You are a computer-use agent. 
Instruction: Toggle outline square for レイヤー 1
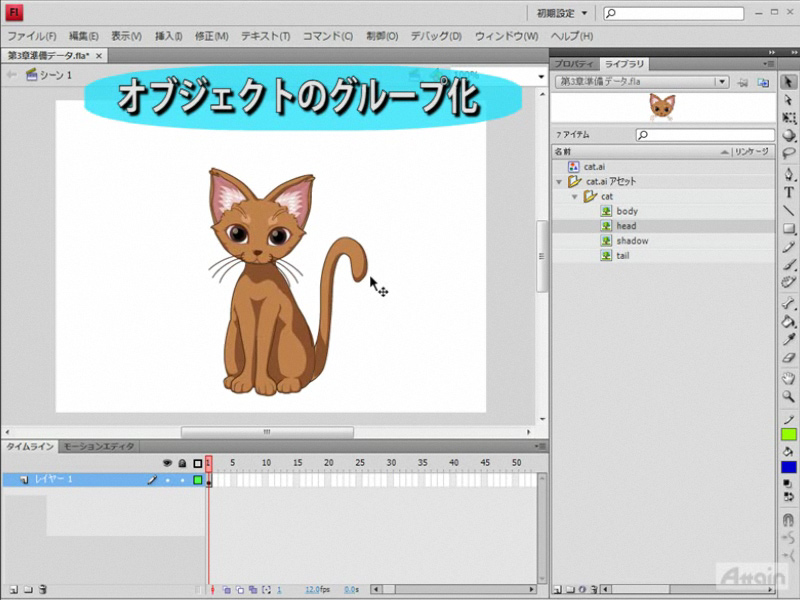(x=198, y=480)
